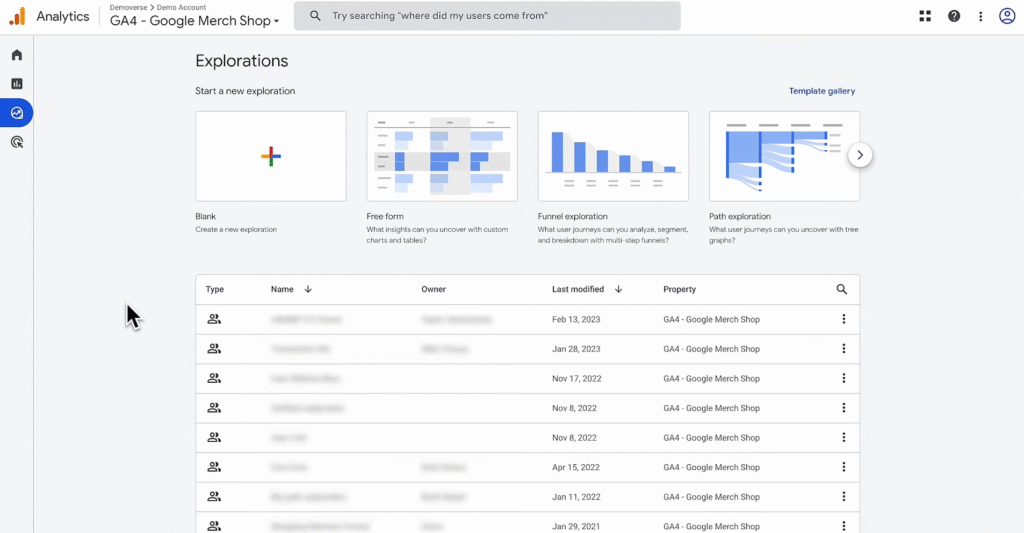The height and width of the screenshot is (533, 1024).
Task: Search explorations with table magnifier icon
Action: click(x=842, y=289)
